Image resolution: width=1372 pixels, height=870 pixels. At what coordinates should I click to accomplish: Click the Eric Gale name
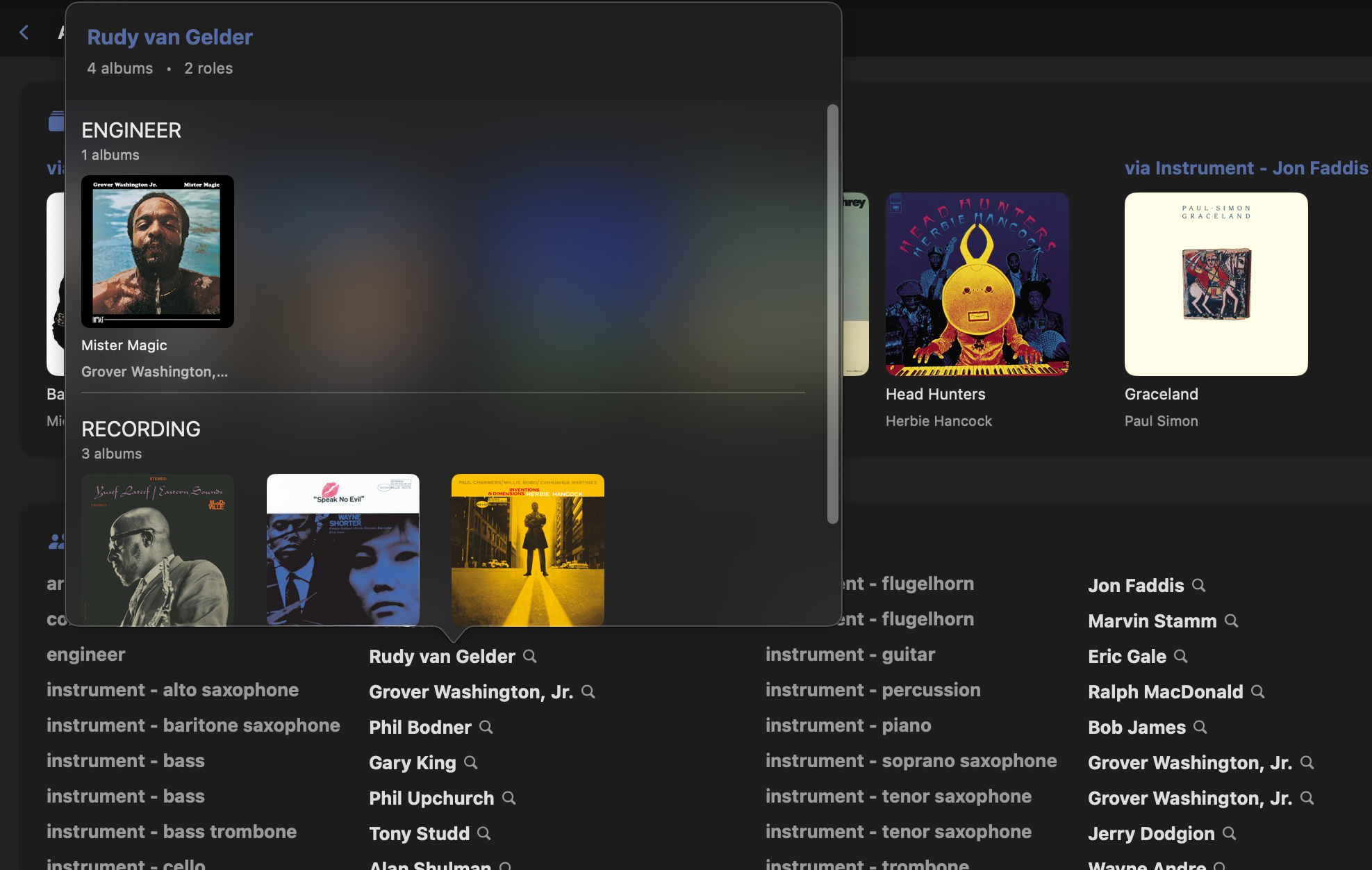1127,656
